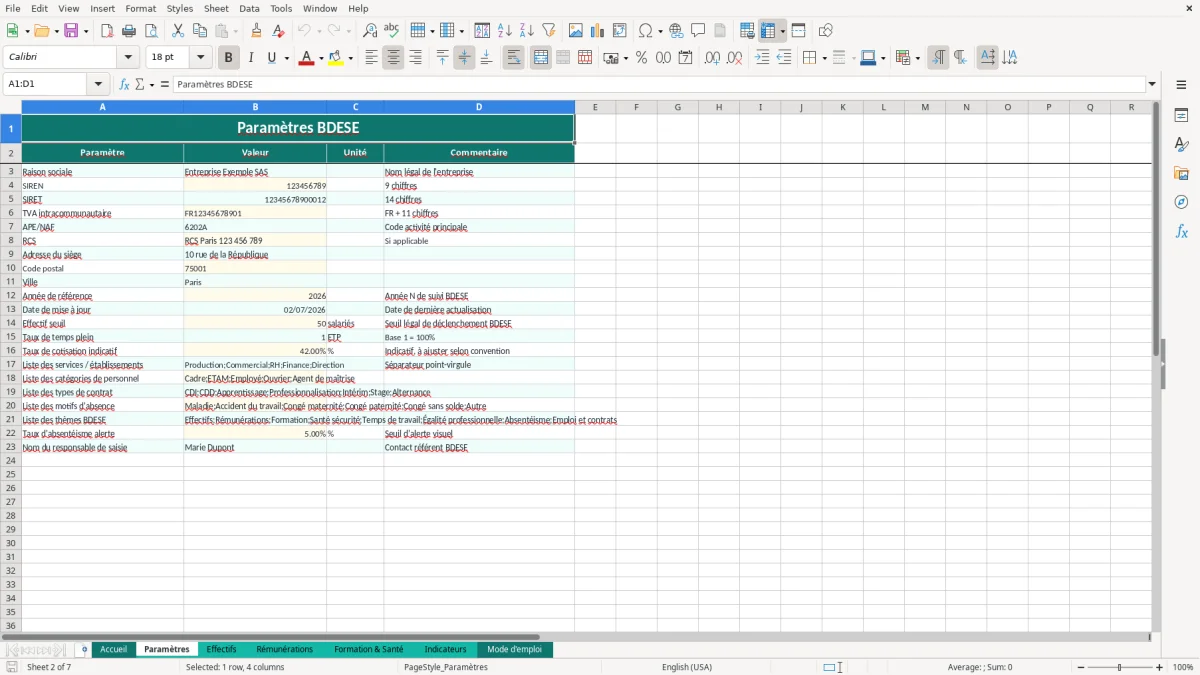Click the Print icon
The width and height of the screenshot is (1200, 675).
tap(128, 31)
